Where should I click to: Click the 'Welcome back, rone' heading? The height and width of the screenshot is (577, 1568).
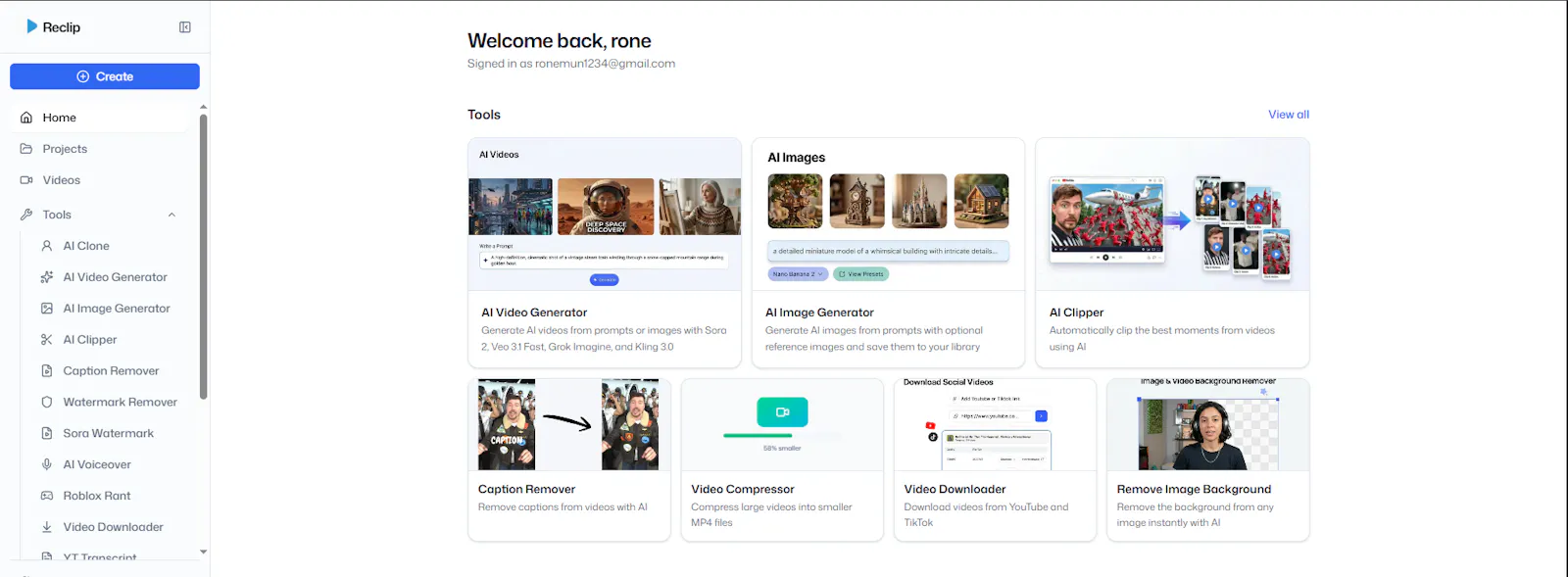pyautogui.click(x=560, y=41)
